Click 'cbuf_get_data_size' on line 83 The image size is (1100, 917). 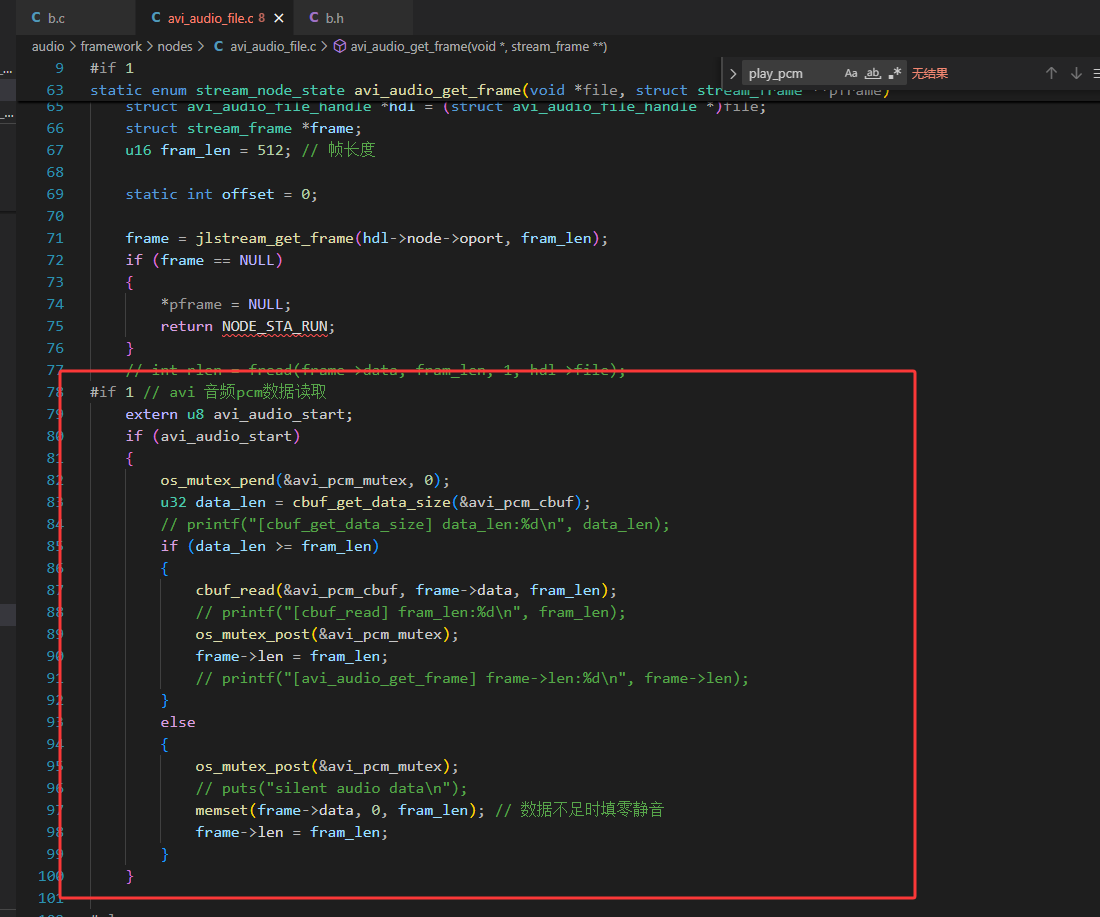371,502
